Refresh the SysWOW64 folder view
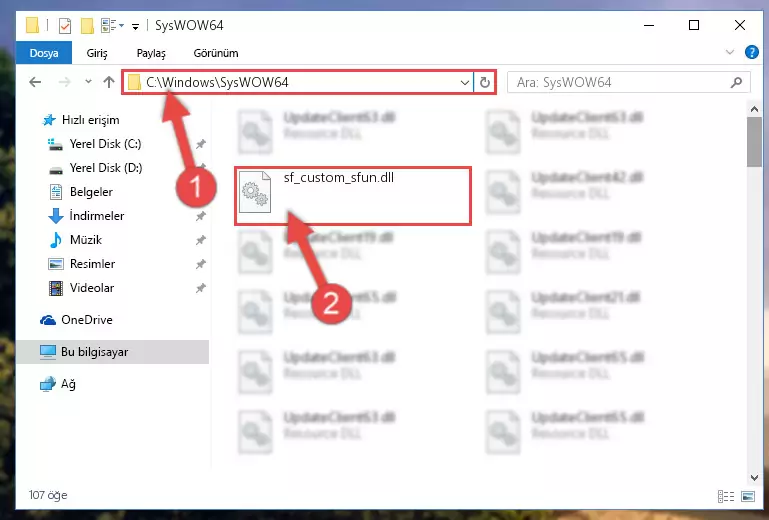Viewport: 769px width, 520px height. (x=485, y=82)
